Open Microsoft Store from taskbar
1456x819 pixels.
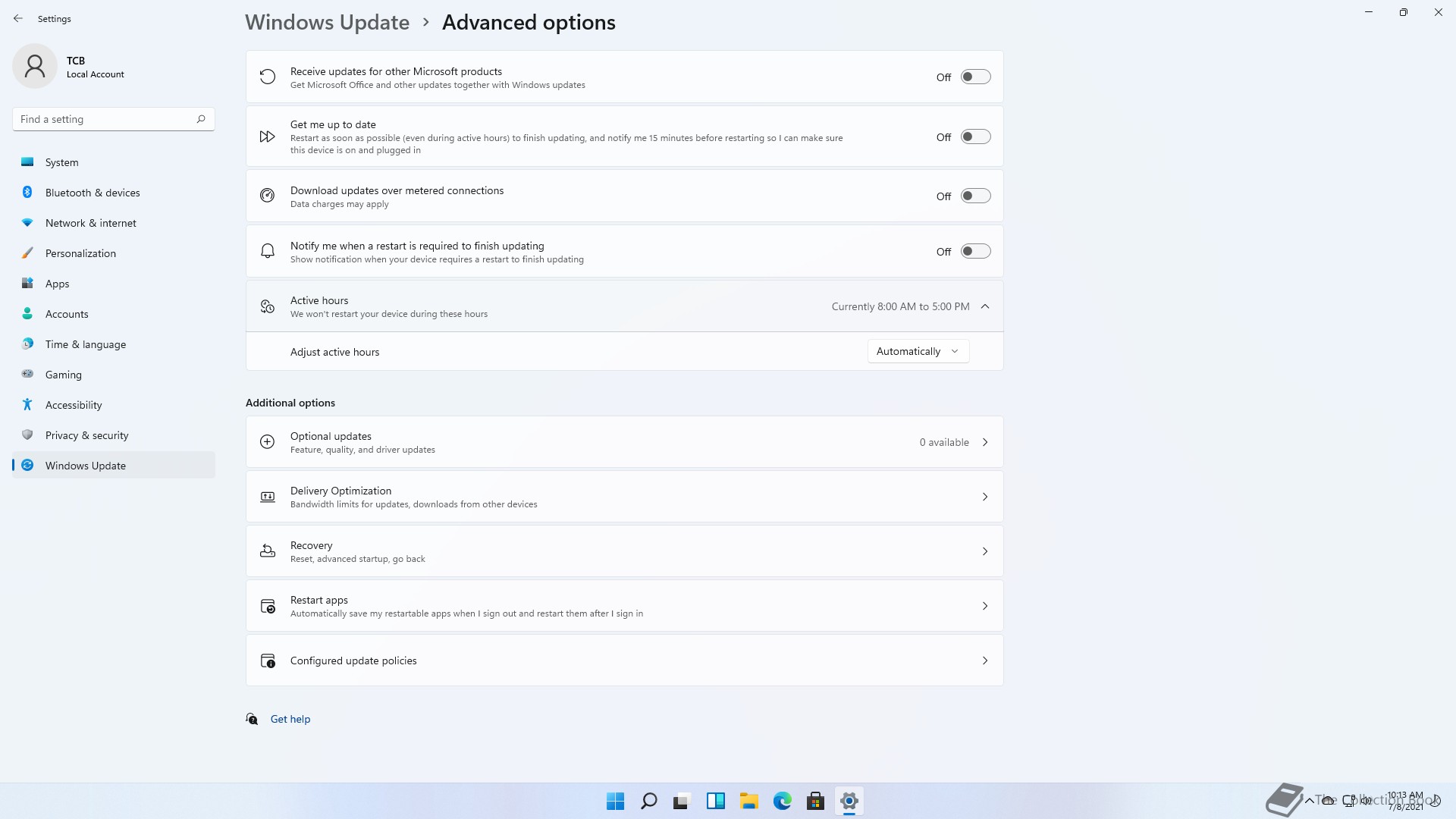(x=815, y=801)
